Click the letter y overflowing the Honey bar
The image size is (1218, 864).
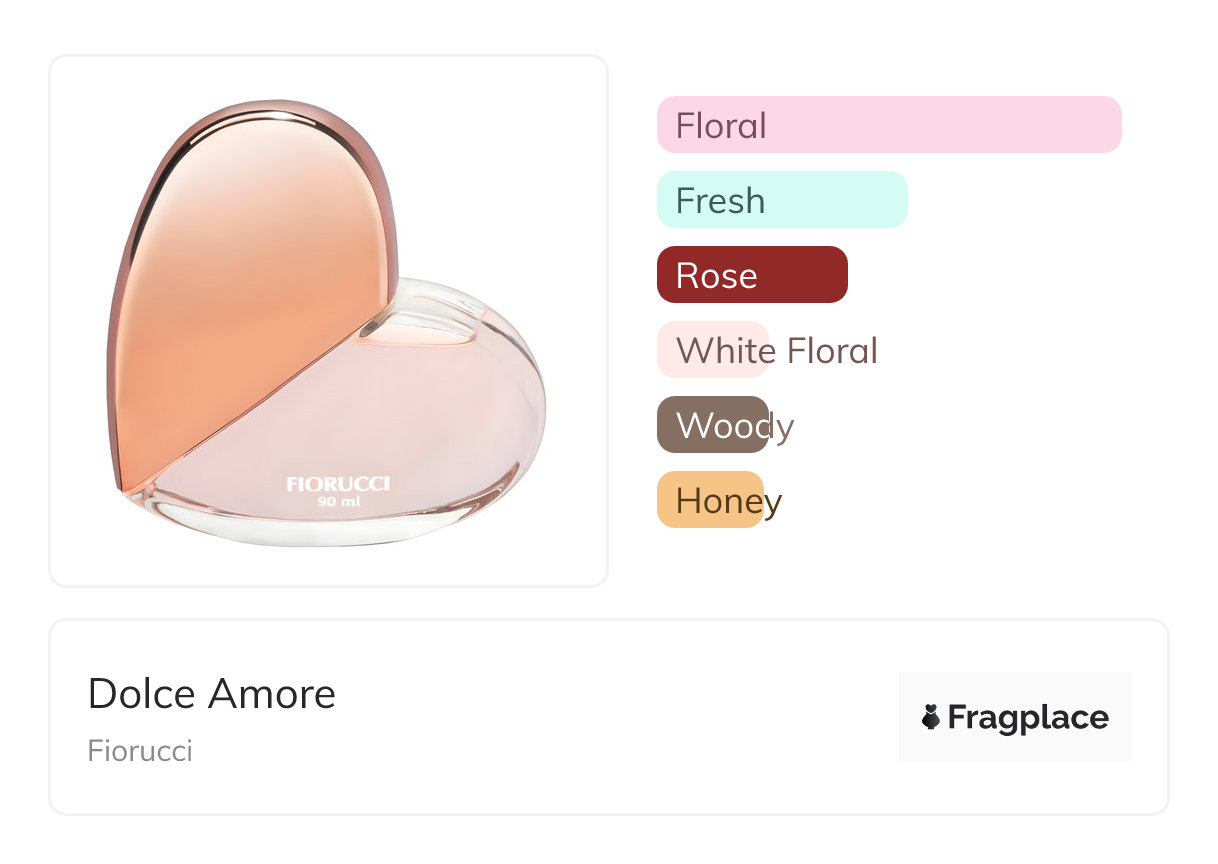coord(772,503)
